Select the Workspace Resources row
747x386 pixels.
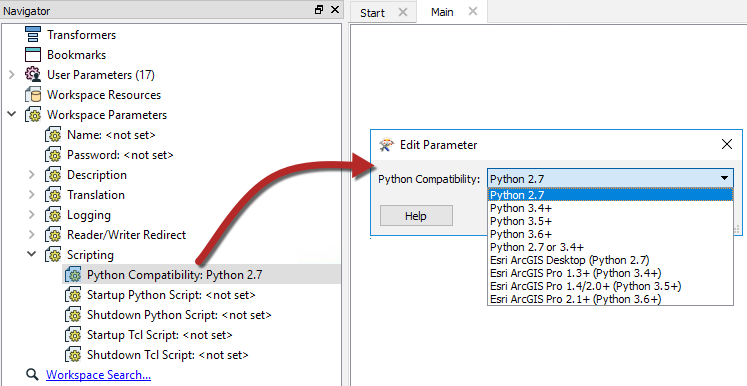104,95
